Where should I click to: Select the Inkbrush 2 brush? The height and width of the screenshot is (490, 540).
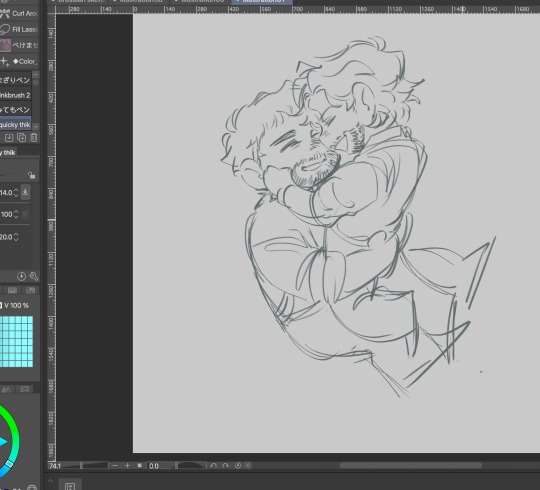click(16, 95)
